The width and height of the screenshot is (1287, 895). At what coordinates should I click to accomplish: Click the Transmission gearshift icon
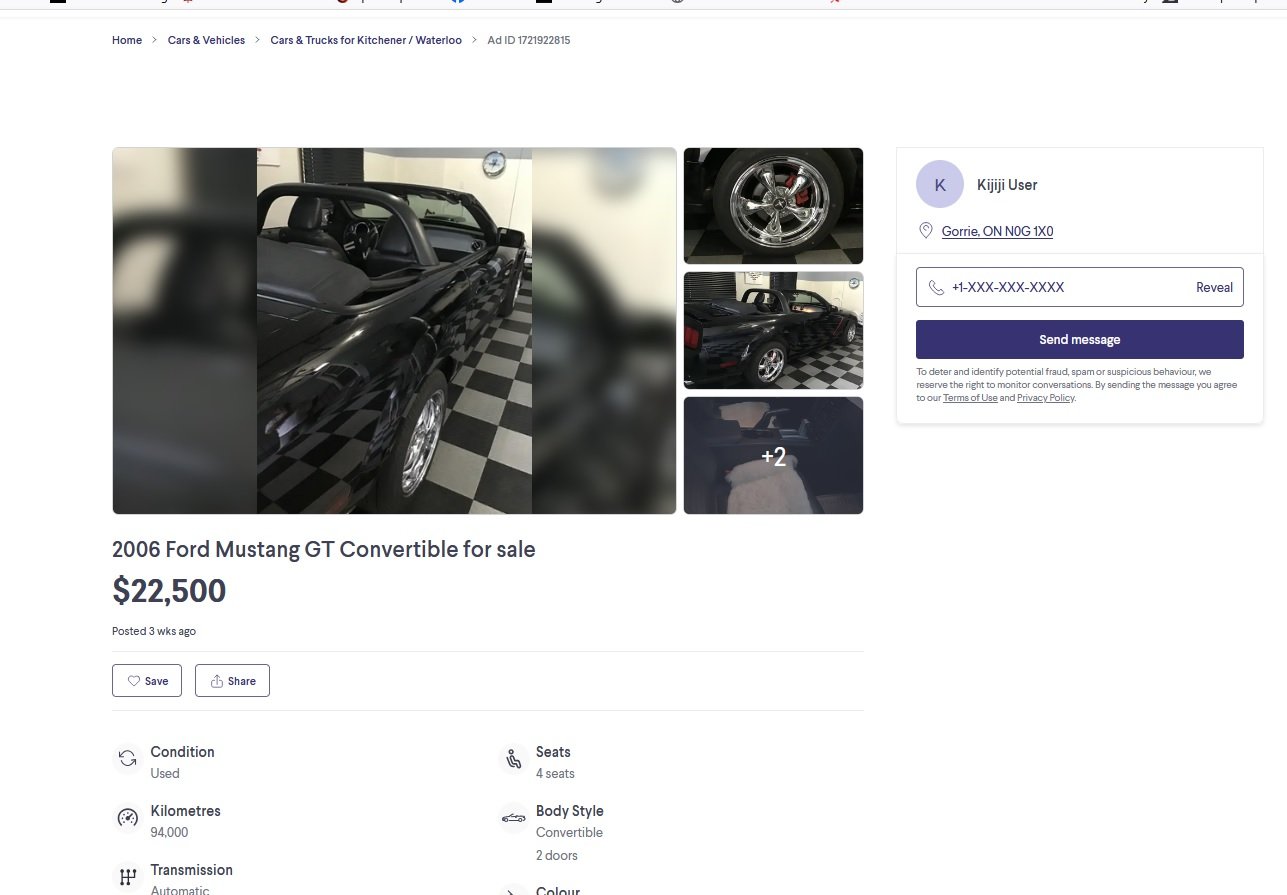pos(127,877)
